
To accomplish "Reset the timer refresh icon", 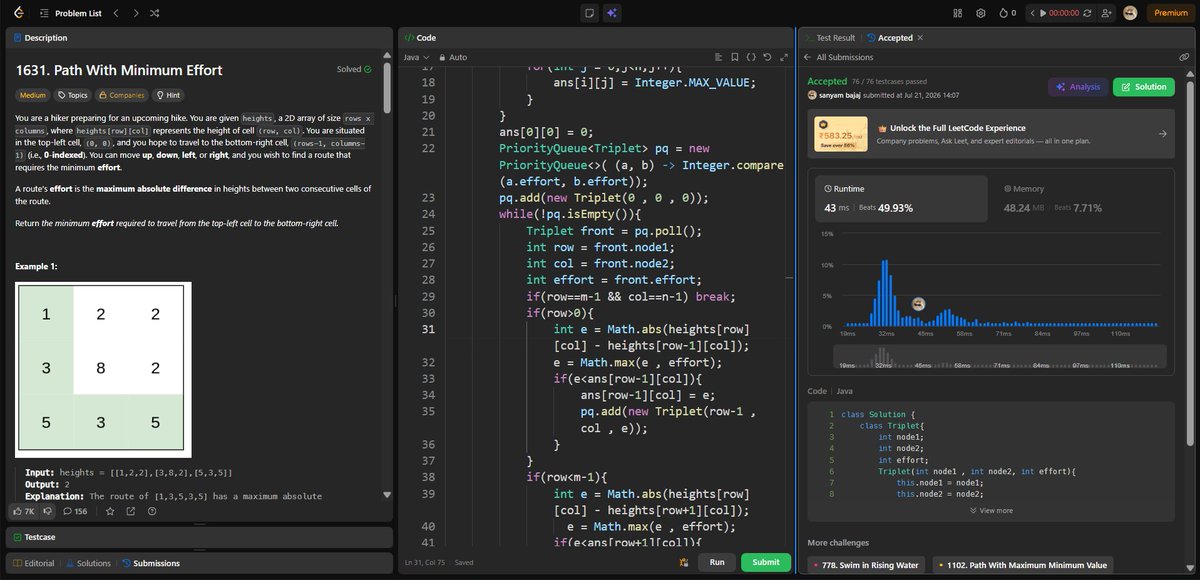I will 1087,13.
